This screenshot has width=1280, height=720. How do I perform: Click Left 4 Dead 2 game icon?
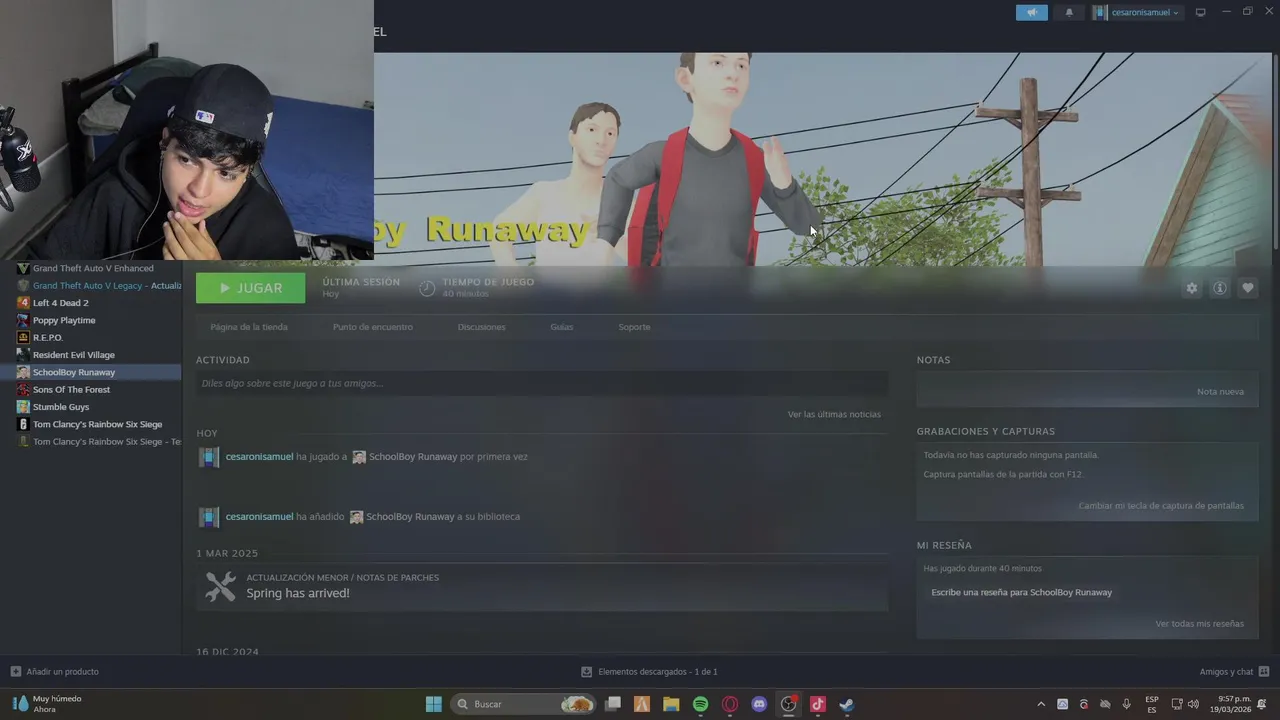23,303
